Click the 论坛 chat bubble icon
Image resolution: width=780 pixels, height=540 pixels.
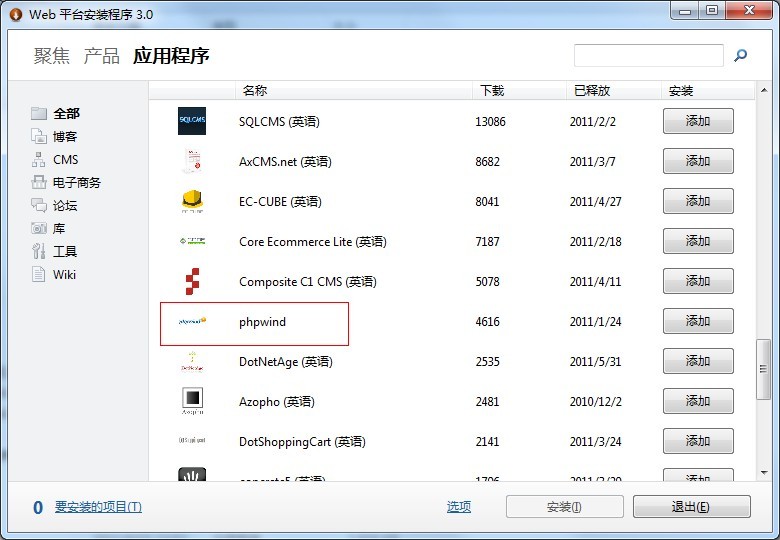point(39,205)
